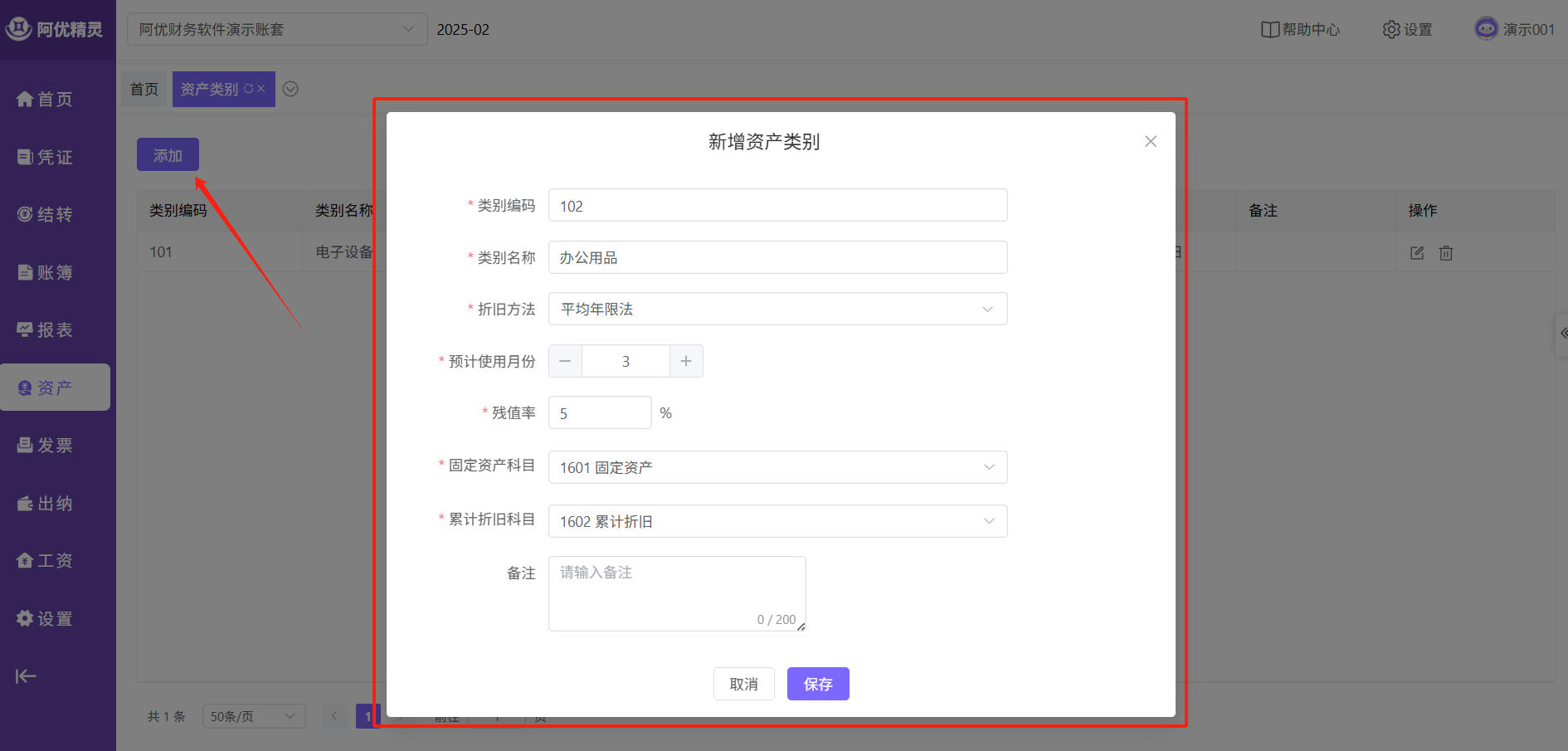Viewport: 1568px width, 751px height.
Task: Switch to the 首页 tab
Action: click(x=144, y=89)
